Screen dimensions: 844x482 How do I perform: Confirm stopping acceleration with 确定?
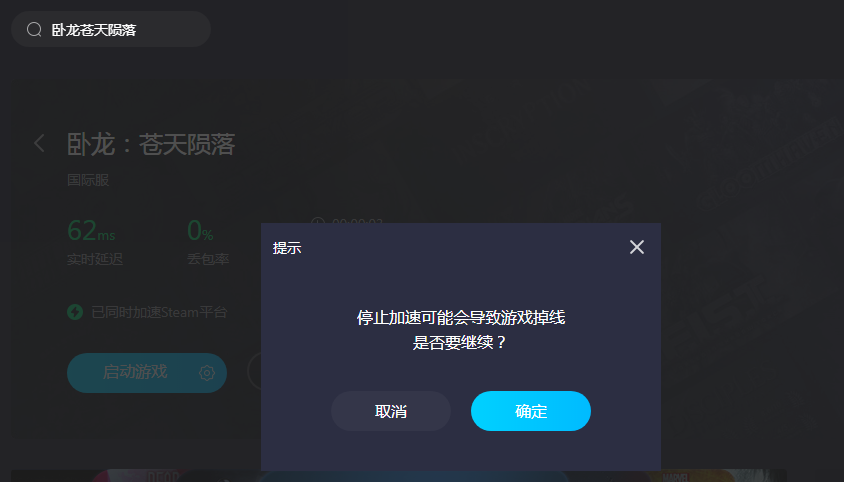point(531,411)
